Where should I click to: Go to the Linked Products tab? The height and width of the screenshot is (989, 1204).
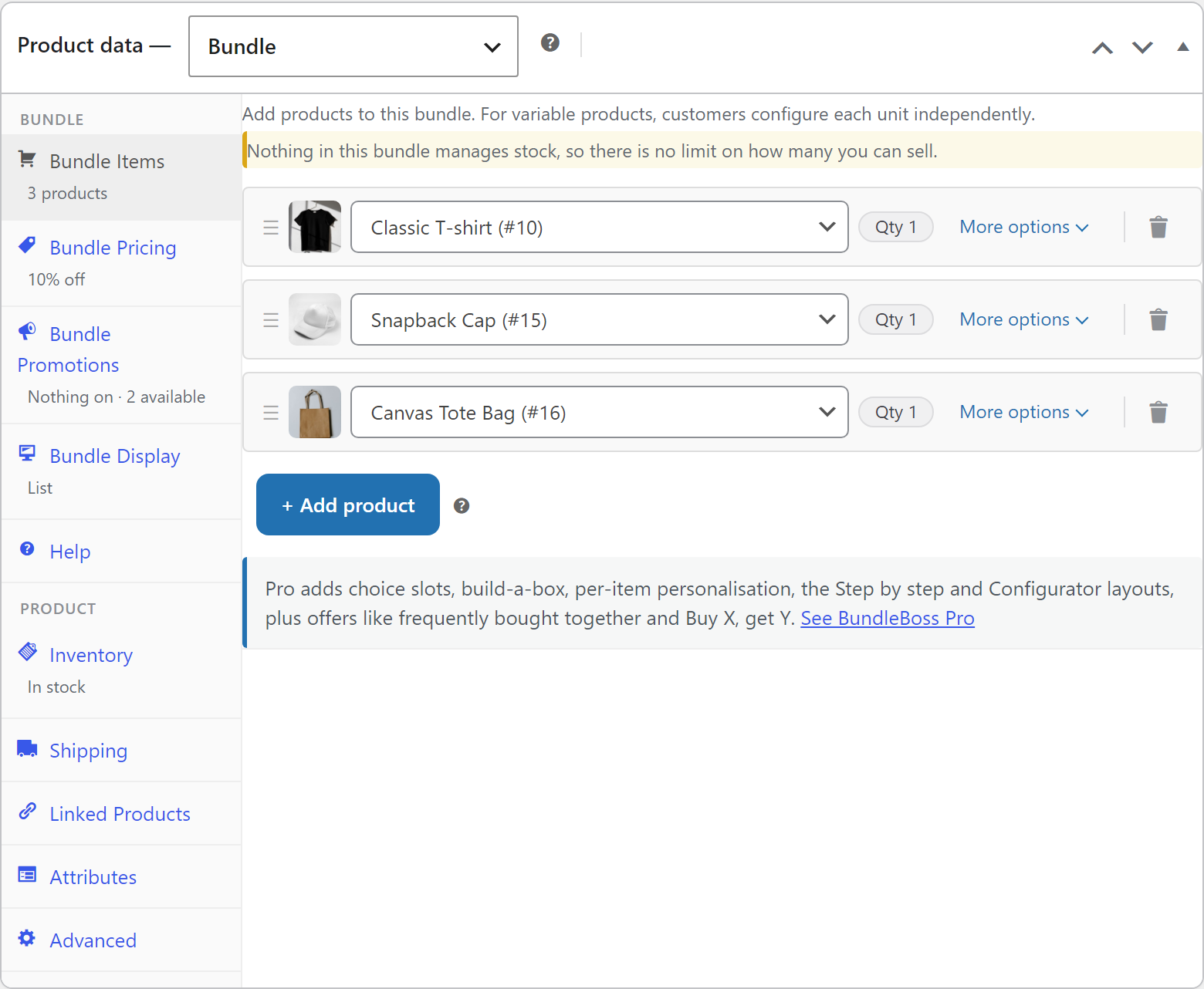pos(121,814)
